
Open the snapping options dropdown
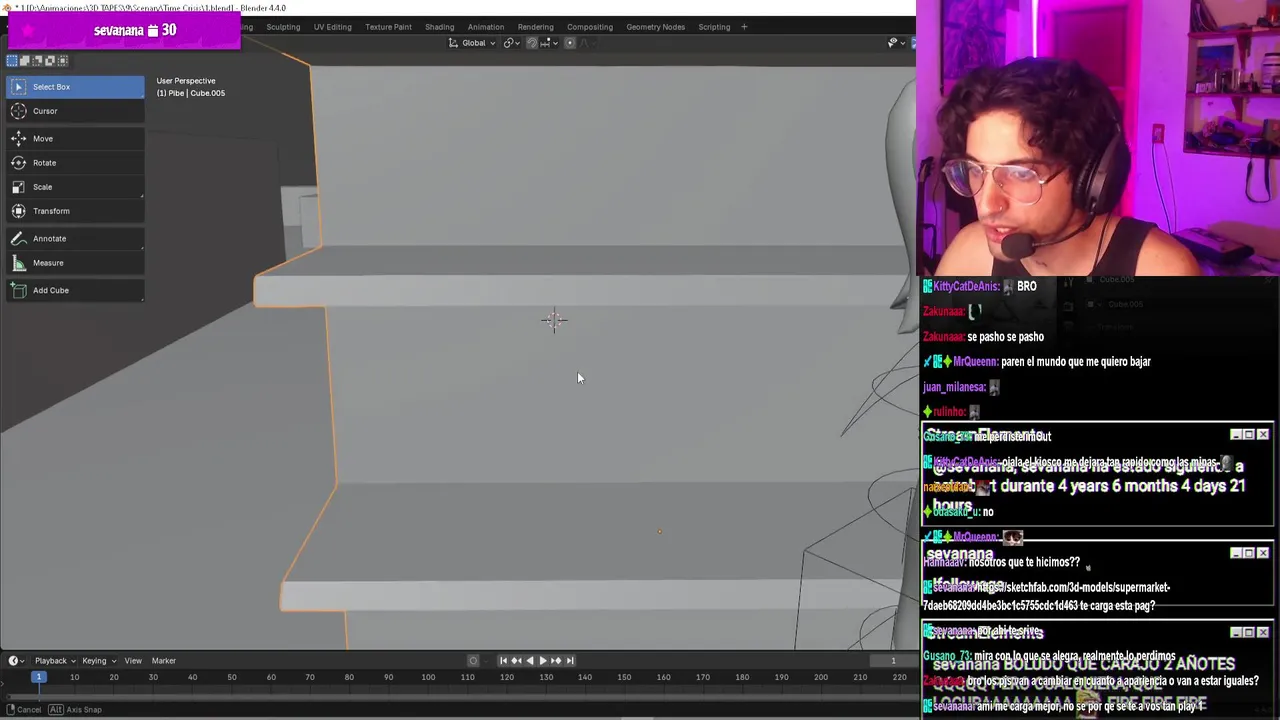[549, 43]
